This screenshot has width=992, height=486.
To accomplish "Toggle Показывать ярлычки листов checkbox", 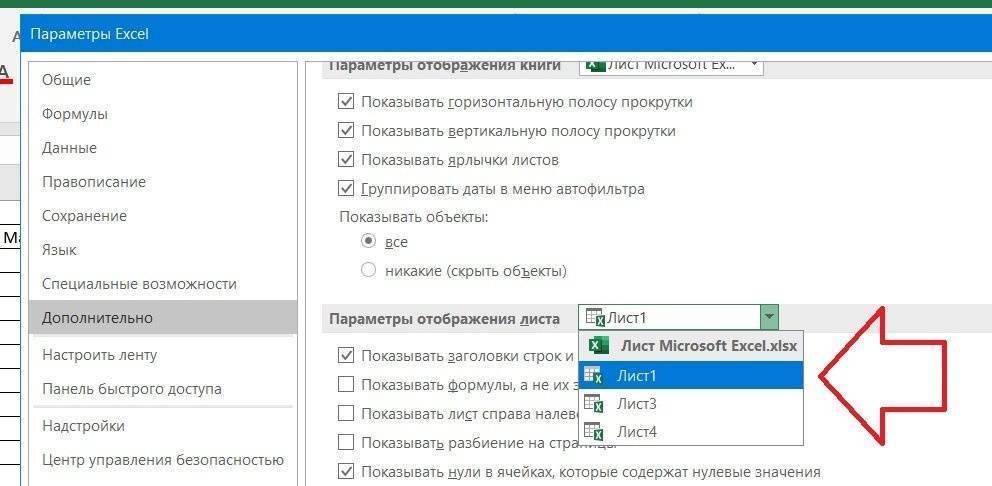I will (346, 160).
